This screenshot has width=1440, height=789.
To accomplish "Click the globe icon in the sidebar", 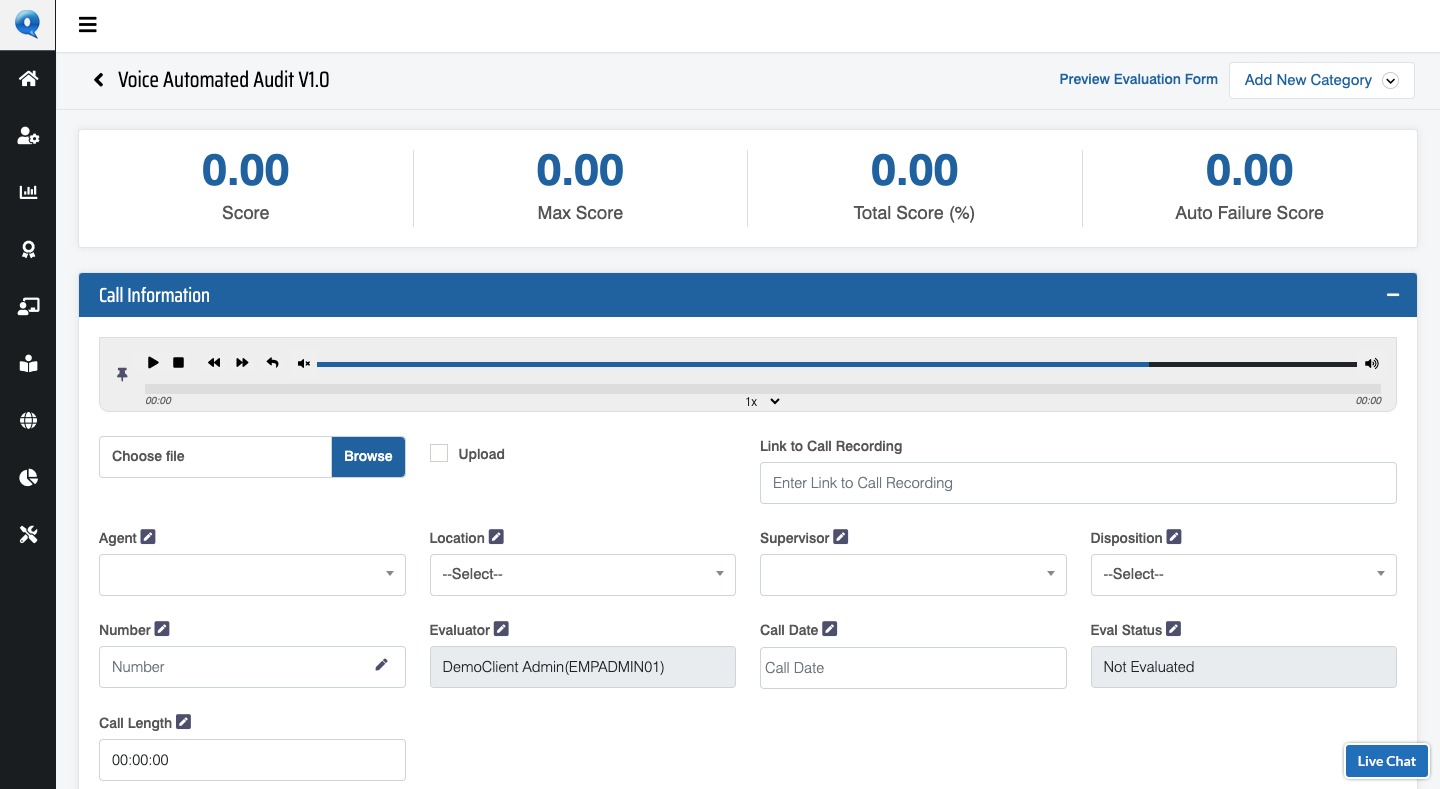I will 28,421.
